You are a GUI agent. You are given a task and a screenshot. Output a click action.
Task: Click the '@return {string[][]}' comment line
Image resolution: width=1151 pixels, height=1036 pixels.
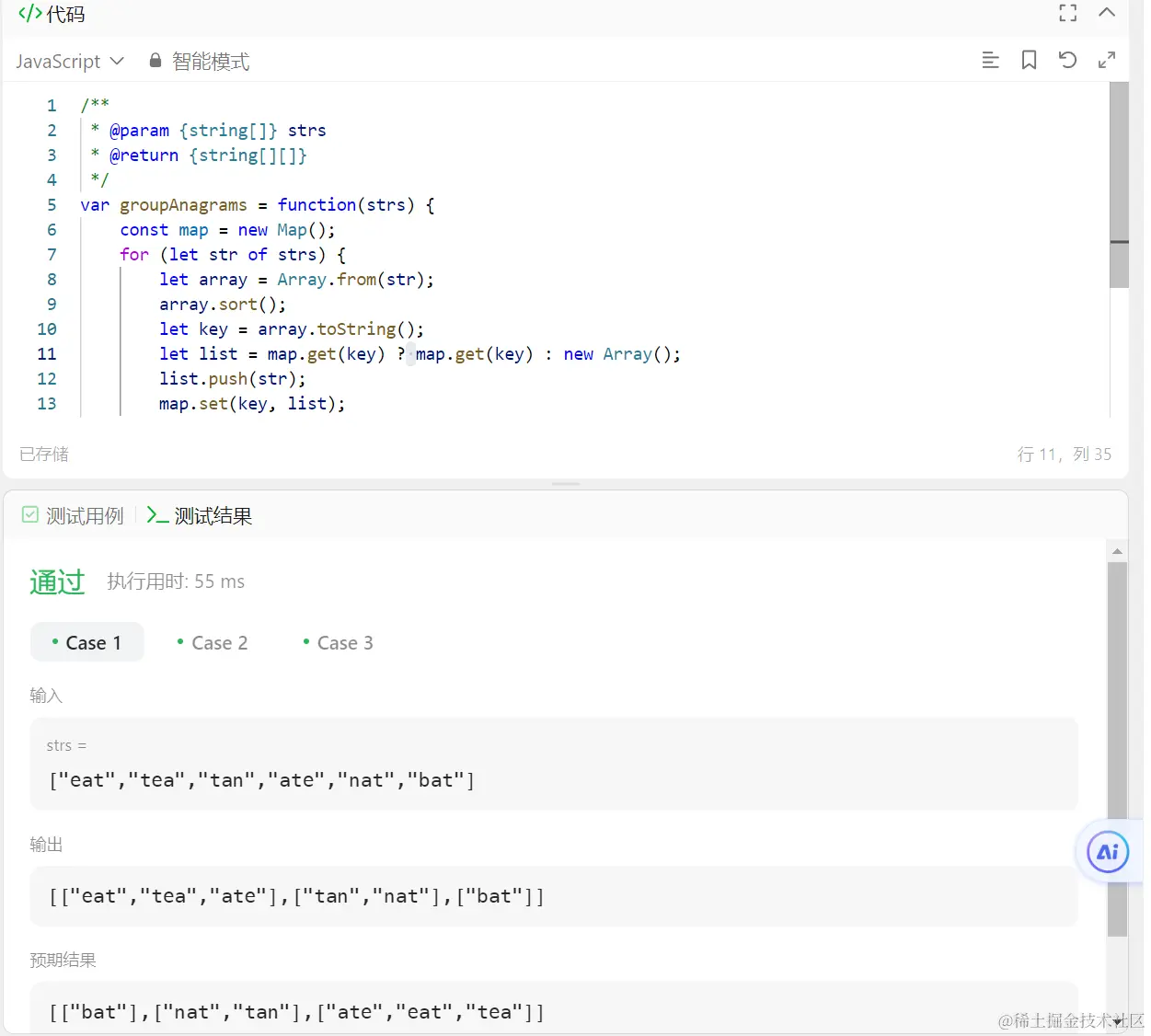coord(208,155)
